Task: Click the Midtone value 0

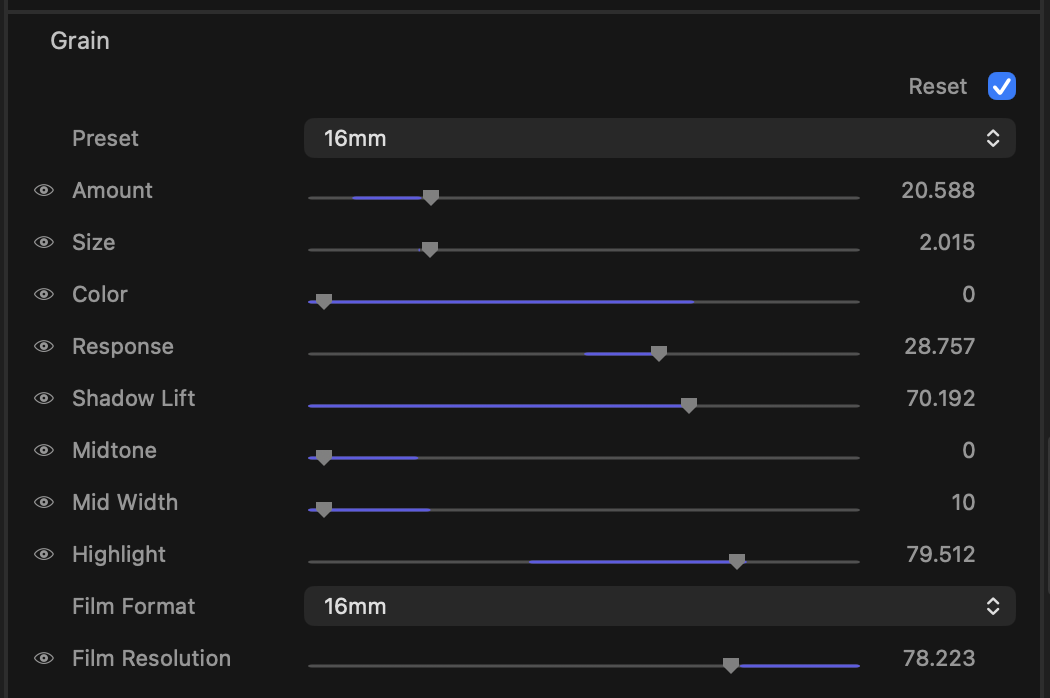Action: (968, 450)
